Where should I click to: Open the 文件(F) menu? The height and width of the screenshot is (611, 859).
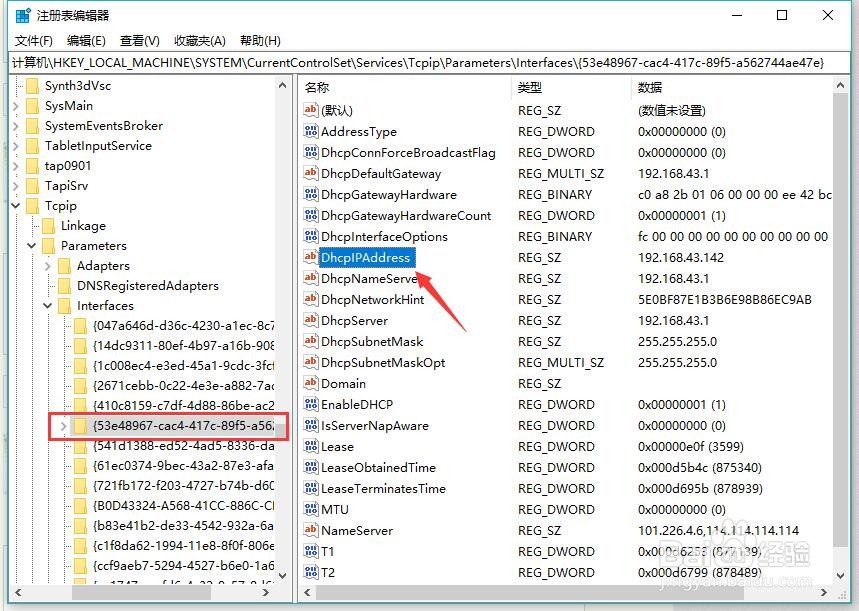click(33, 41)
